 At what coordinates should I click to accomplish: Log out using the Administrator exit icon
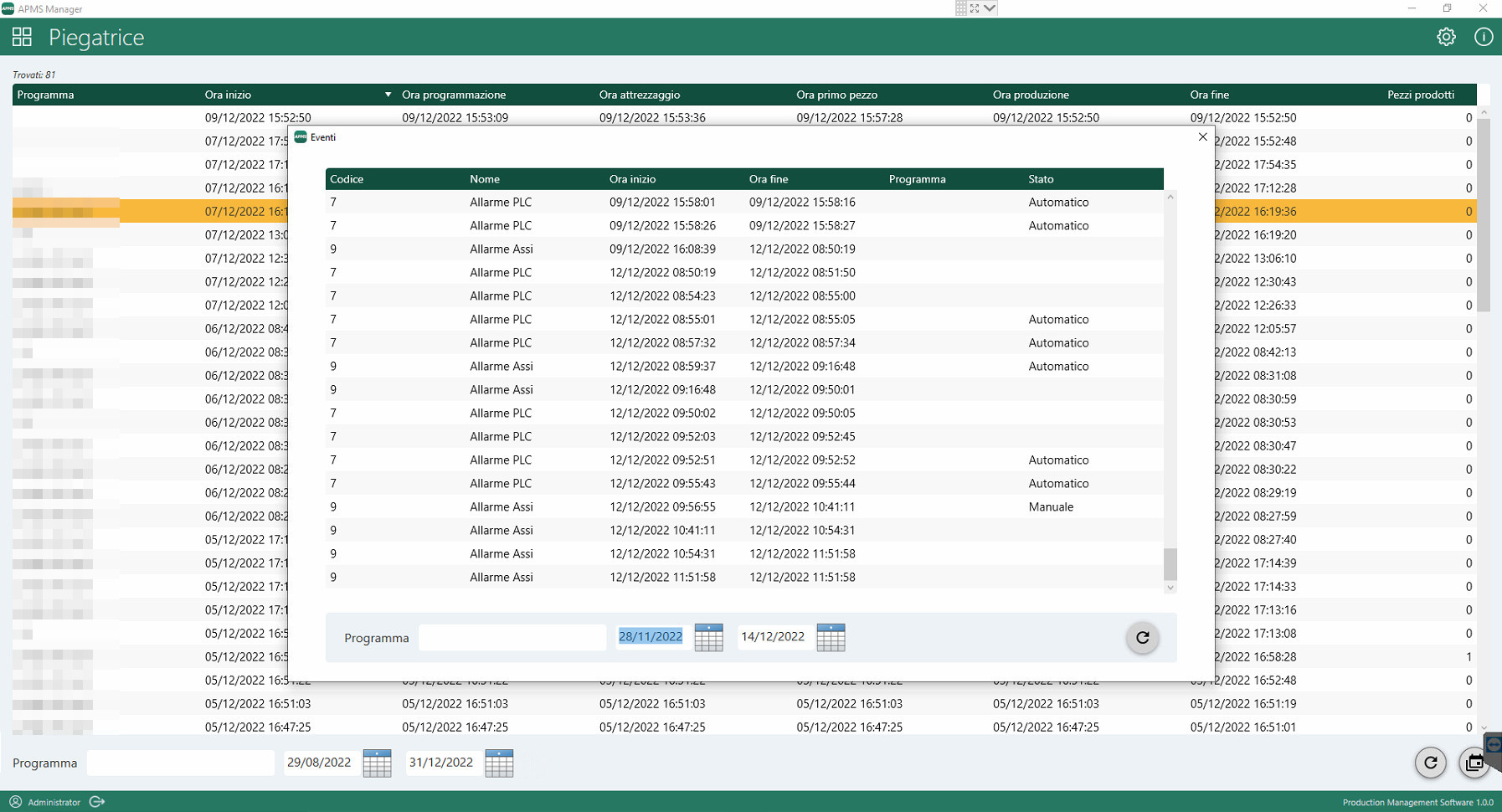tap(97, 802)
